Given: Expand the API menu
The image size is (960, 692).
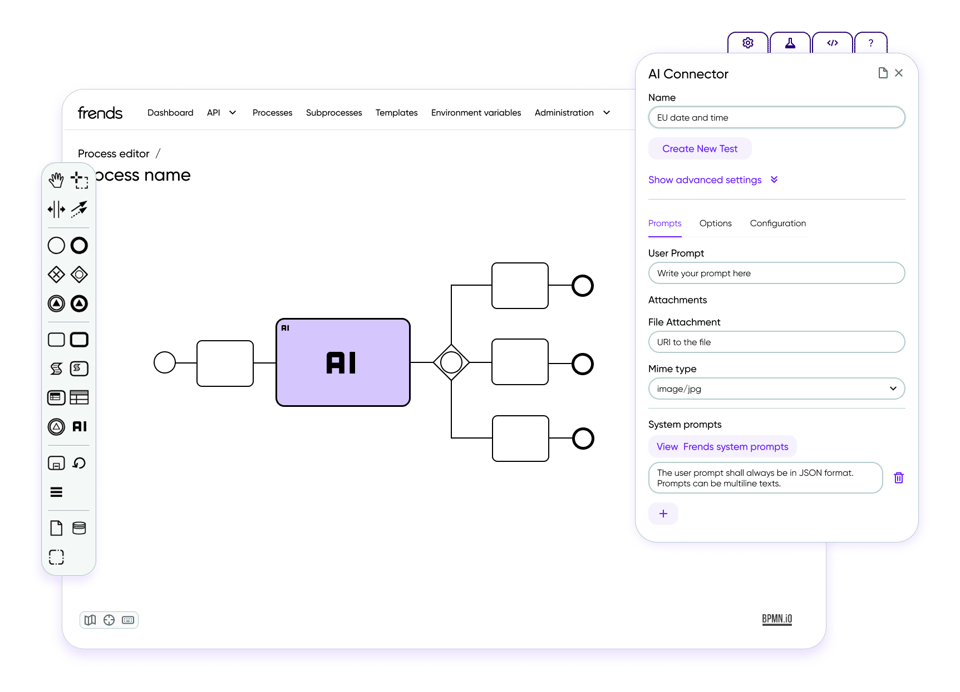Looking at the screenshot, I should (x=221, y=113).
